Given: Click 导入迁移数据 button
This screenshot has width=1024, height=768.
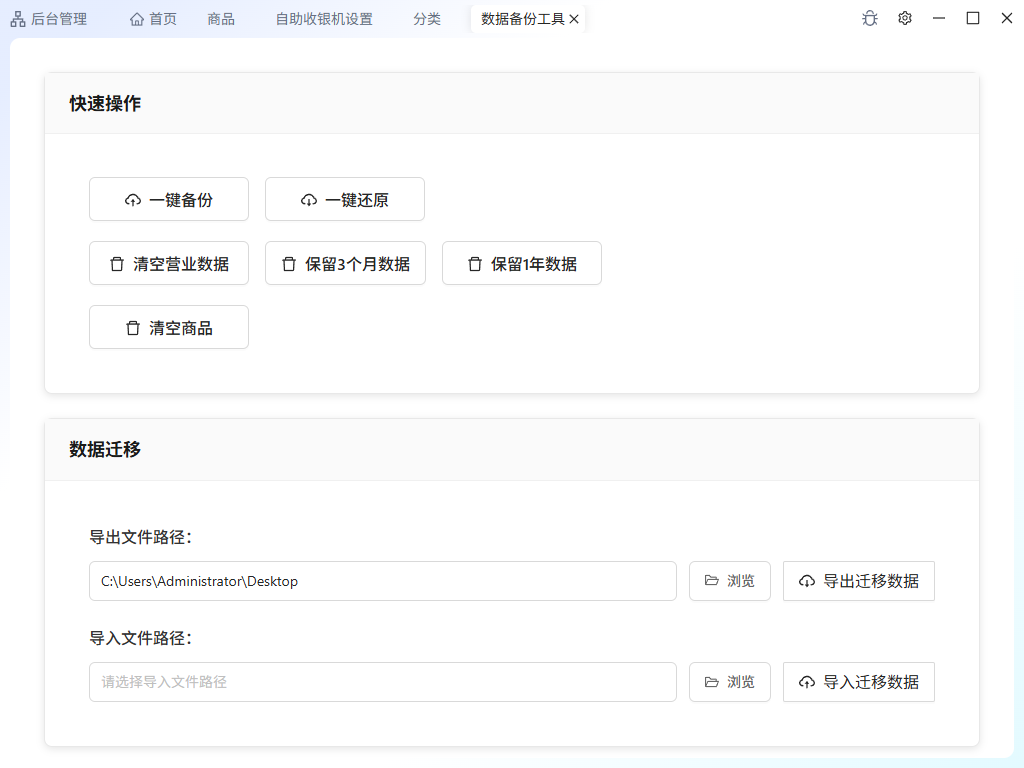Looking at the screenshot, I should coord(858,682).
